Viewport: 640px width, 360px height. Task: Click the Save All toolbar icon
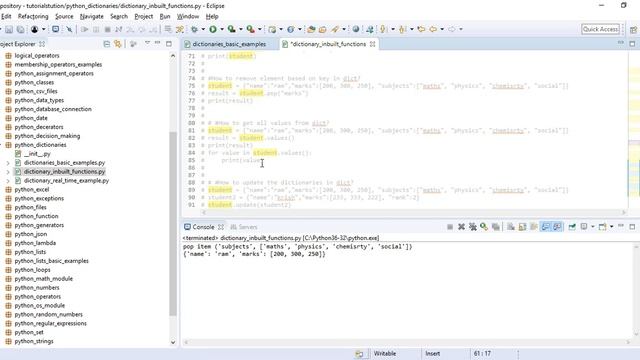(20, 29)
